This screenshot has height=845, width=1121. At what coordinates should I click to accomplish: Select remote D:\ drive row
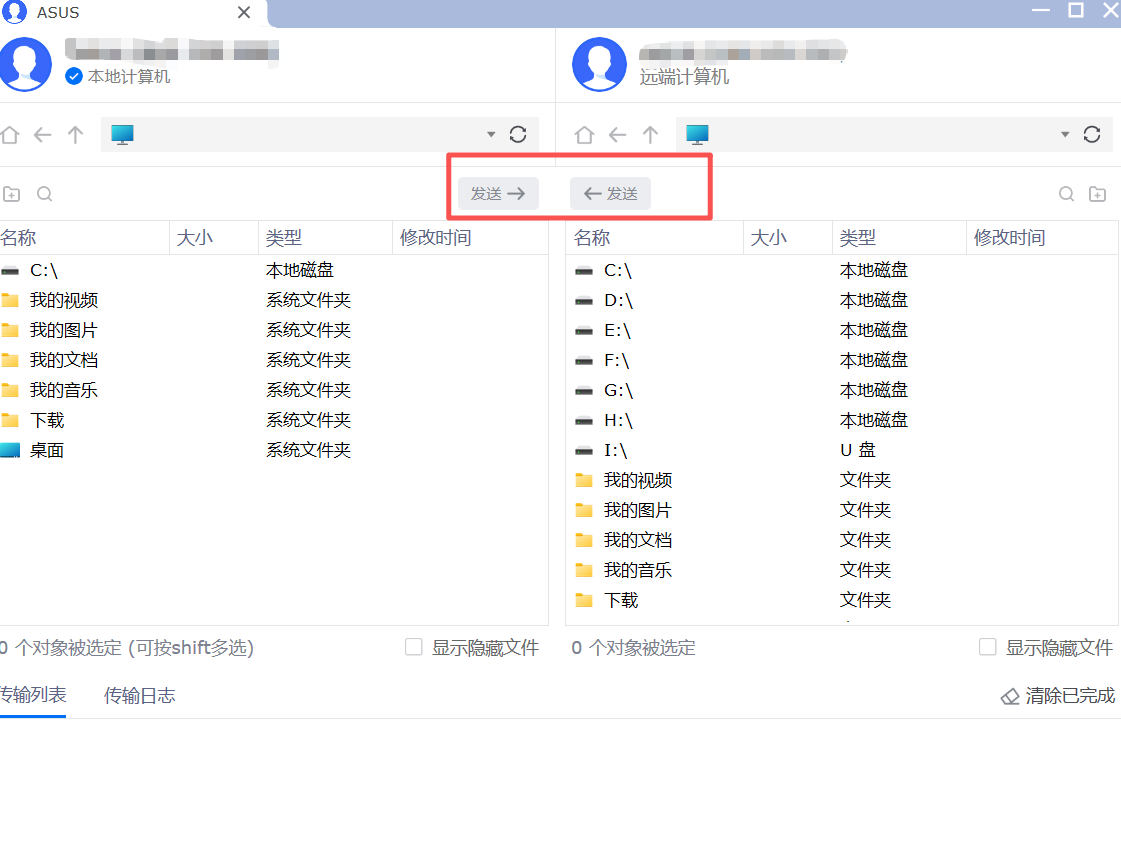tap(842, 300)
